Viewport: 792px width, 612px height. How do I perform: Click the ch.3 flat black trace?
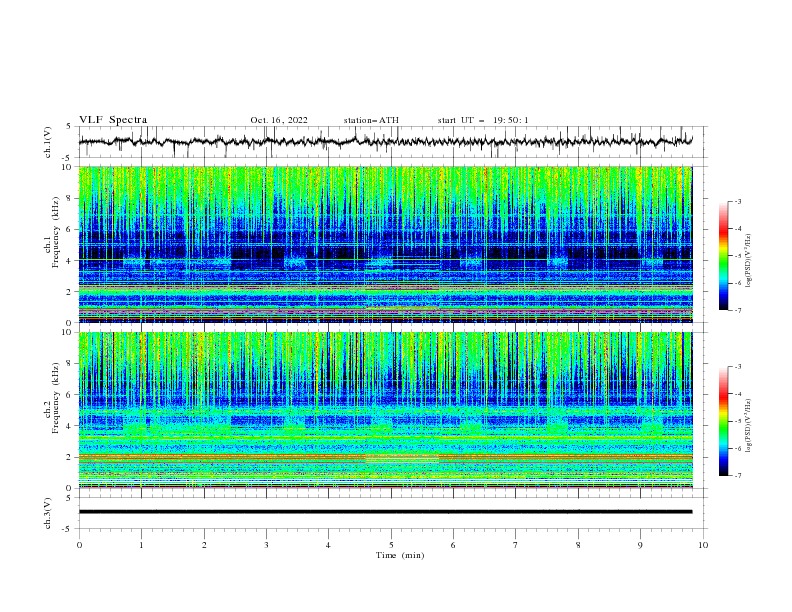click(385, 512)
